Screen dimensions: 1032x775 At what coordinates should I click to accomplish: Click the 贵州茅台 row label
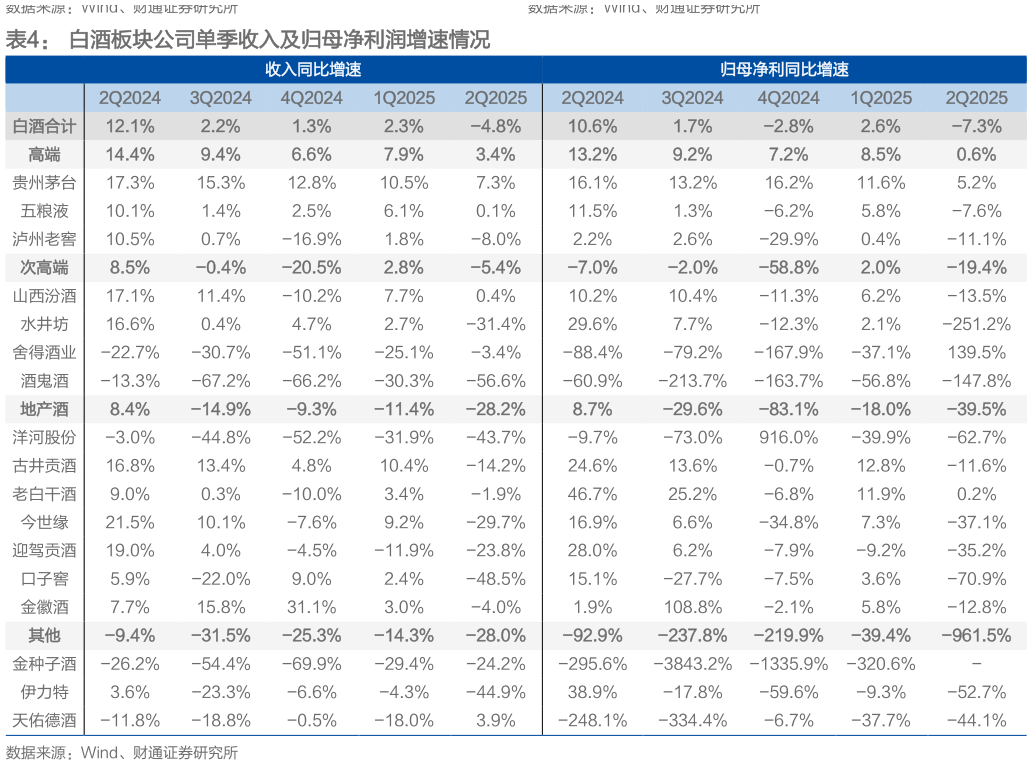click(x=44, y=183)
